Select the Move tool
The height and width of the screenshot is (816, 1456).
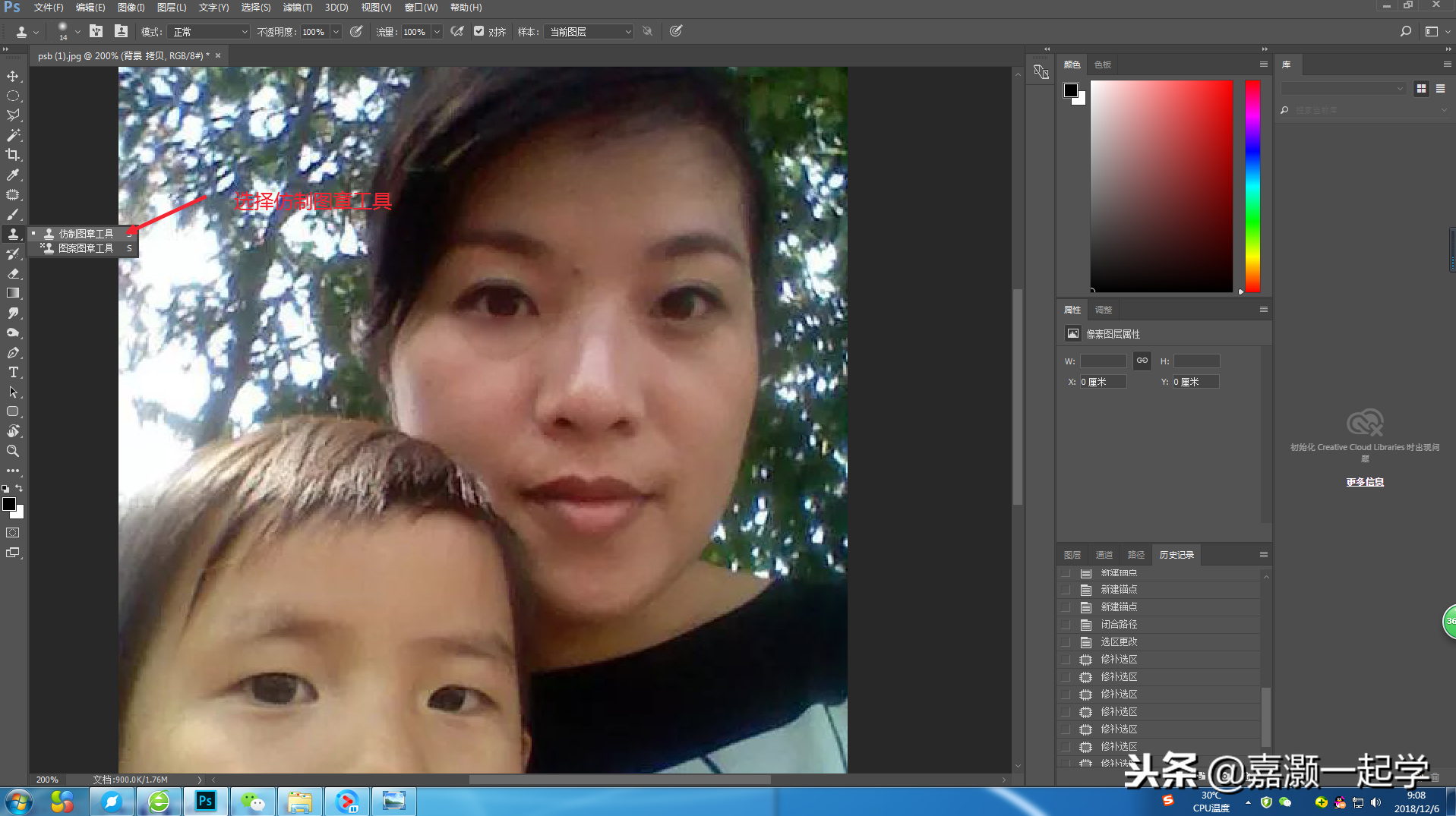(x=13, y=76)
